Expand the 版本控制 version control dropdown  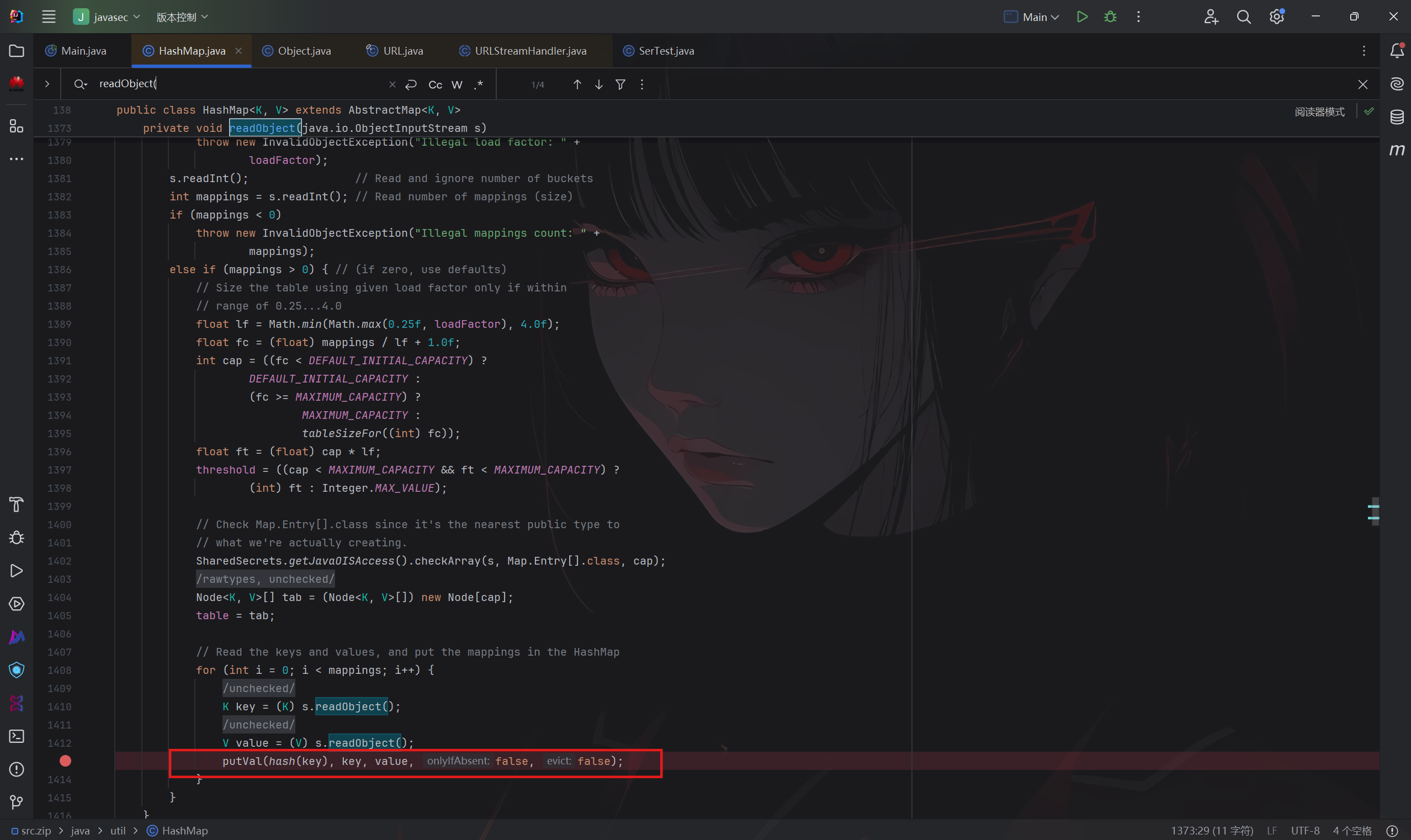click(182, 17)
